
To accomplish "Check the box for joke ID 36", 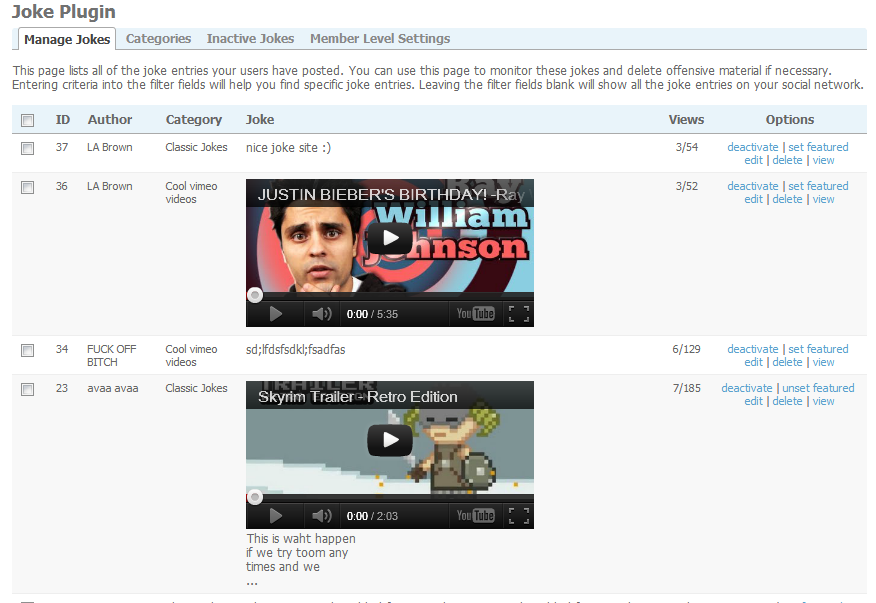I will [x=27, y=187].
